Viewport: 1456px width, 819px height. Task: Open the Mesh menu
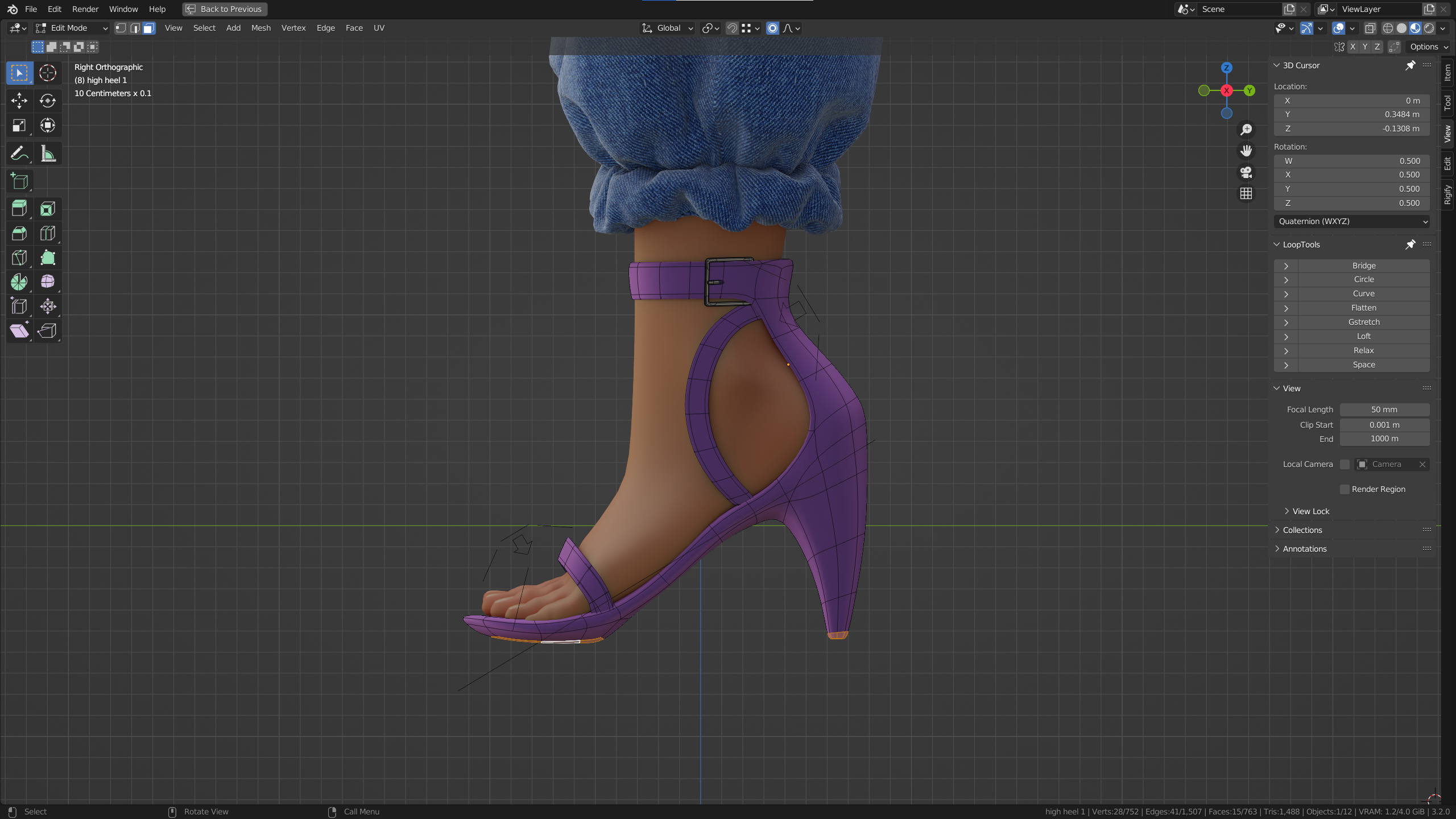(x=261, y=28)
